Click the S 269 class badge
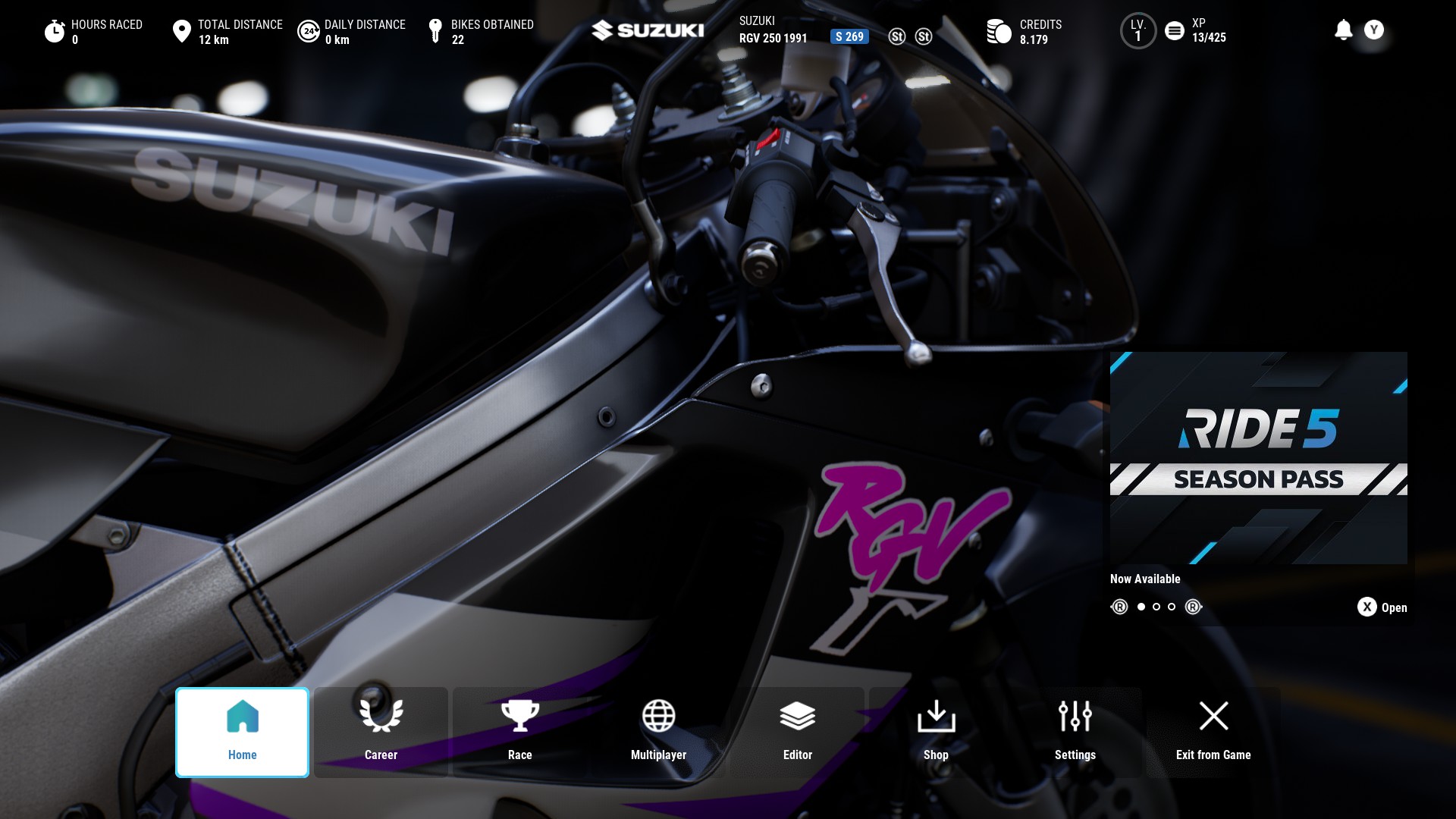This screenshot has width=1456, height=819. pyautogui.click(x=849, y=36)
